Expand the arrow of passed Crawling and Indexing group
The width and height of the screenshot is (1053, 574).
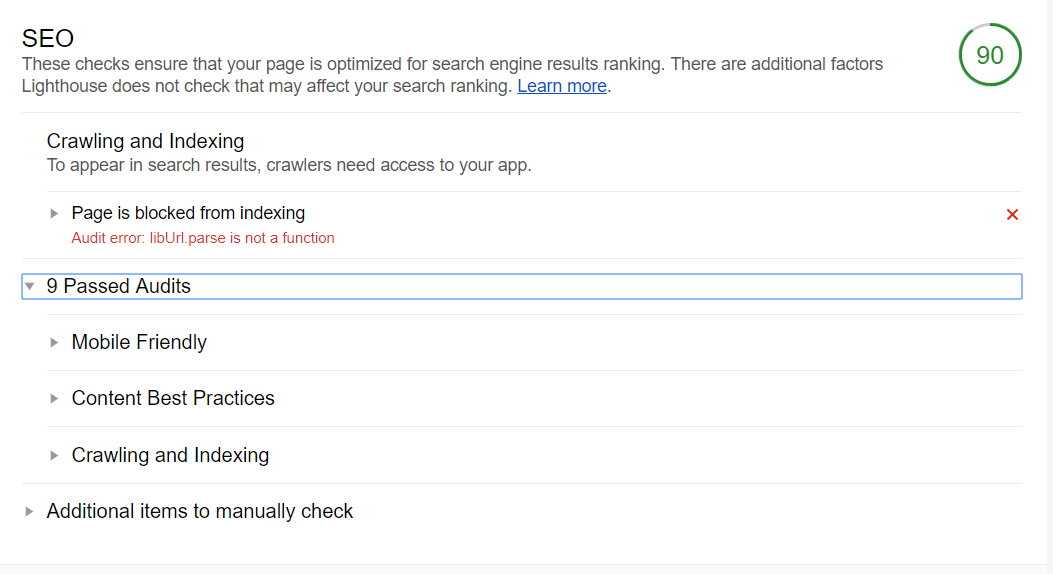pos(54,455)
